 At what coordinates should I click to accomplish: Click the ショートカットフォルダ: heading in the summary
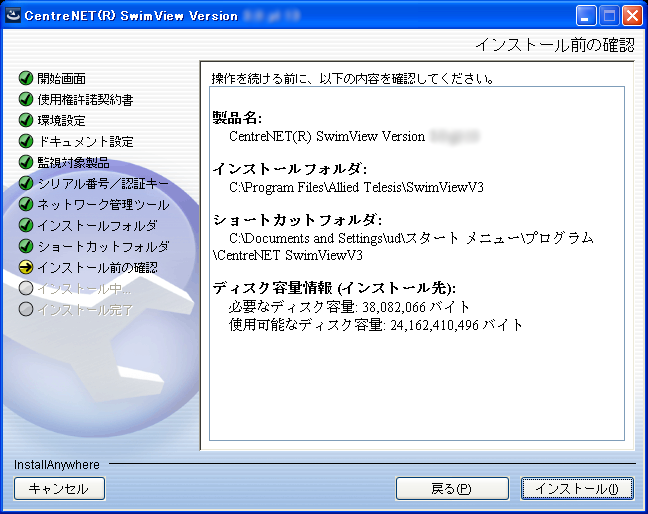[x=297, y=220]
